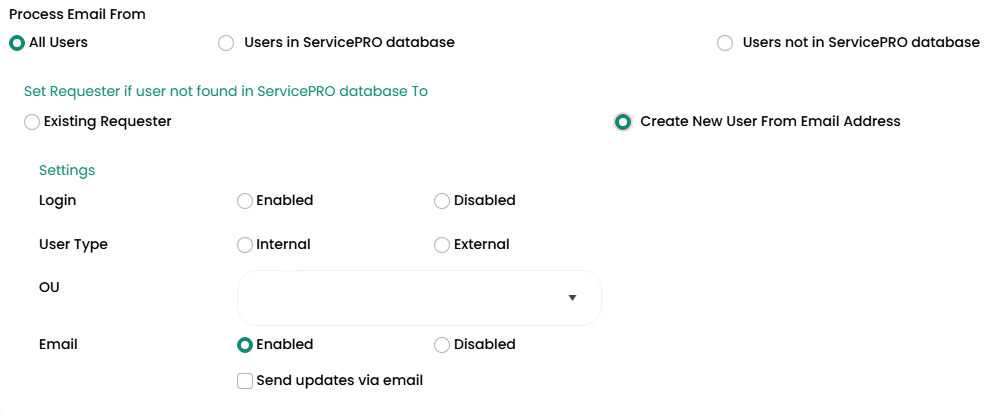996x416 pixels.
Task: Select Create New User From Email Address
Action: (x=623, y=122)
